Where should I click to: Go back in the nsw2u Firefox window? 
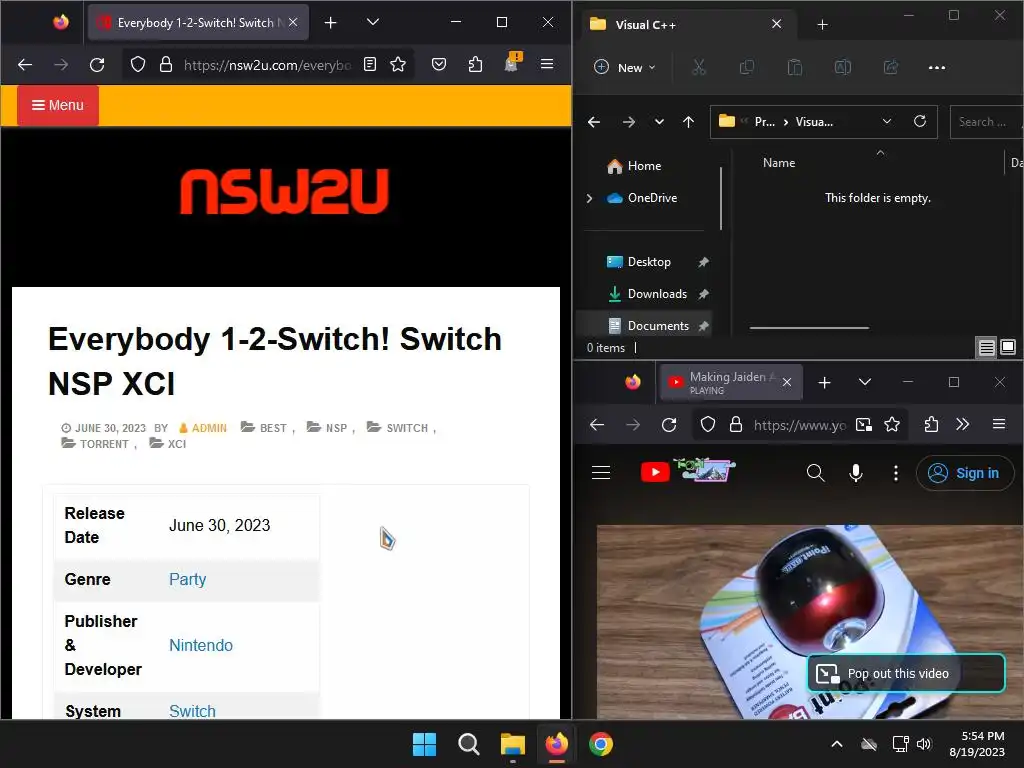25,65
